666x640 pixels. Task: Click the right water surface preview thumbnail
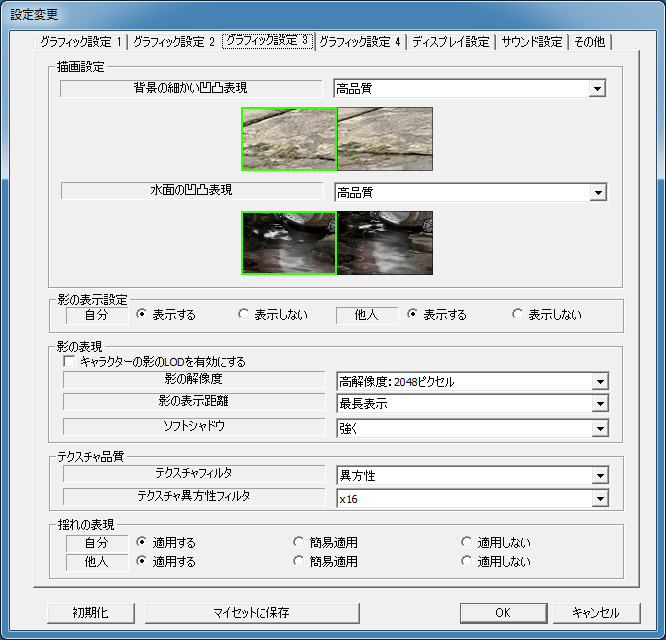coord(385,242)
